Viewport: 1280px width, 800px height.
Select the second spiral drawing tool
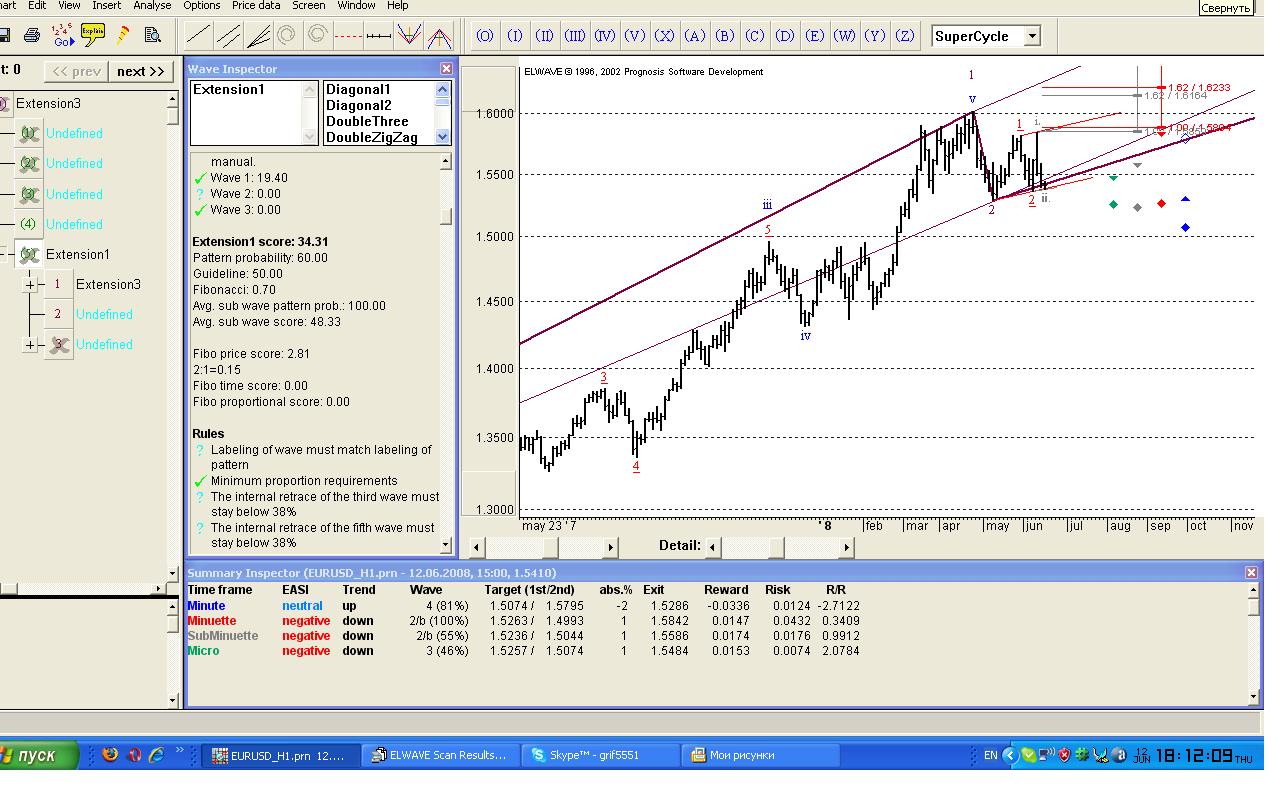(x=318, y=36)
